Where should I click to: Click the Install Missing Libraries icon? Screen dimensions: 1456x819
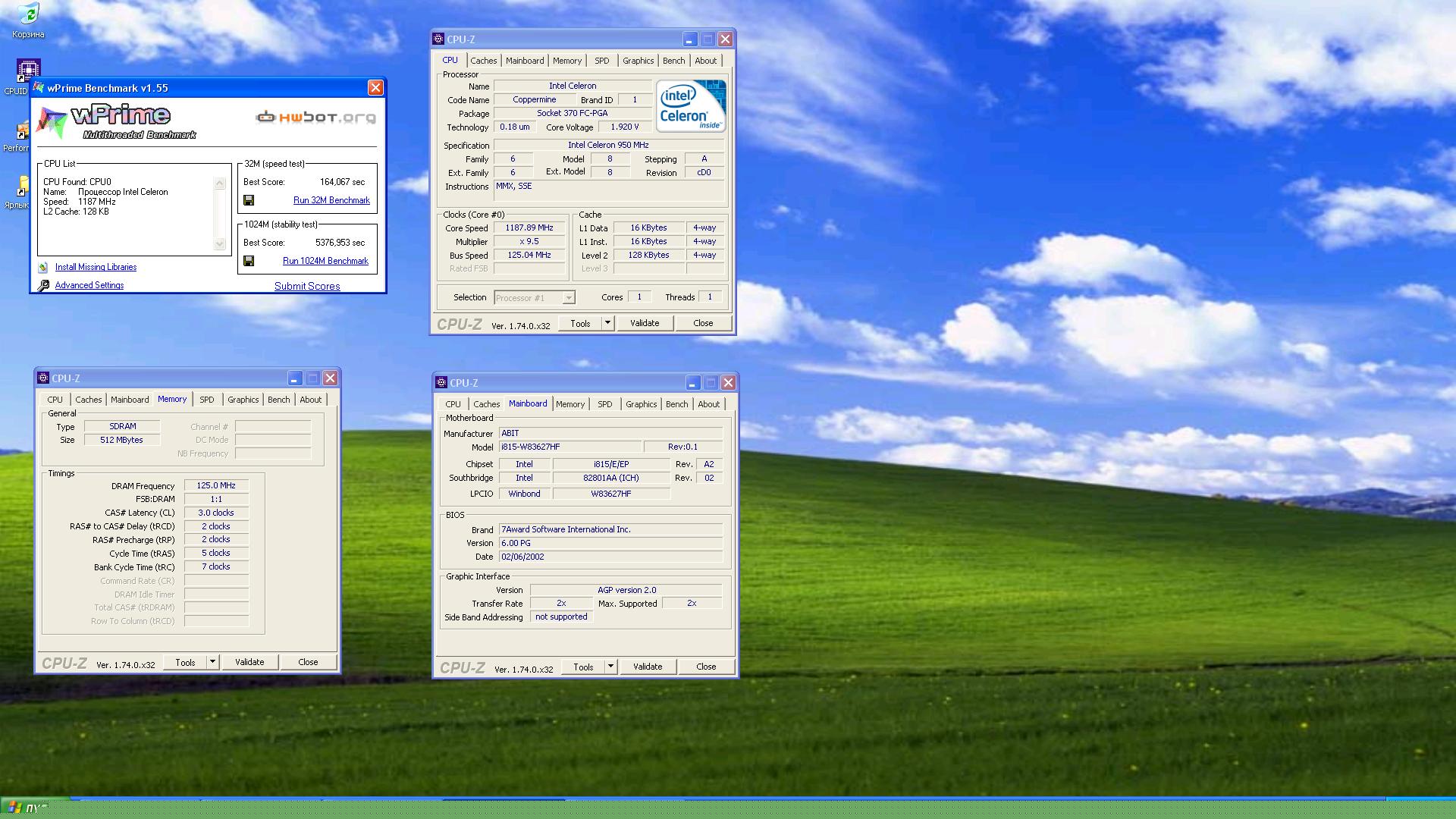(x=43, y=267)
